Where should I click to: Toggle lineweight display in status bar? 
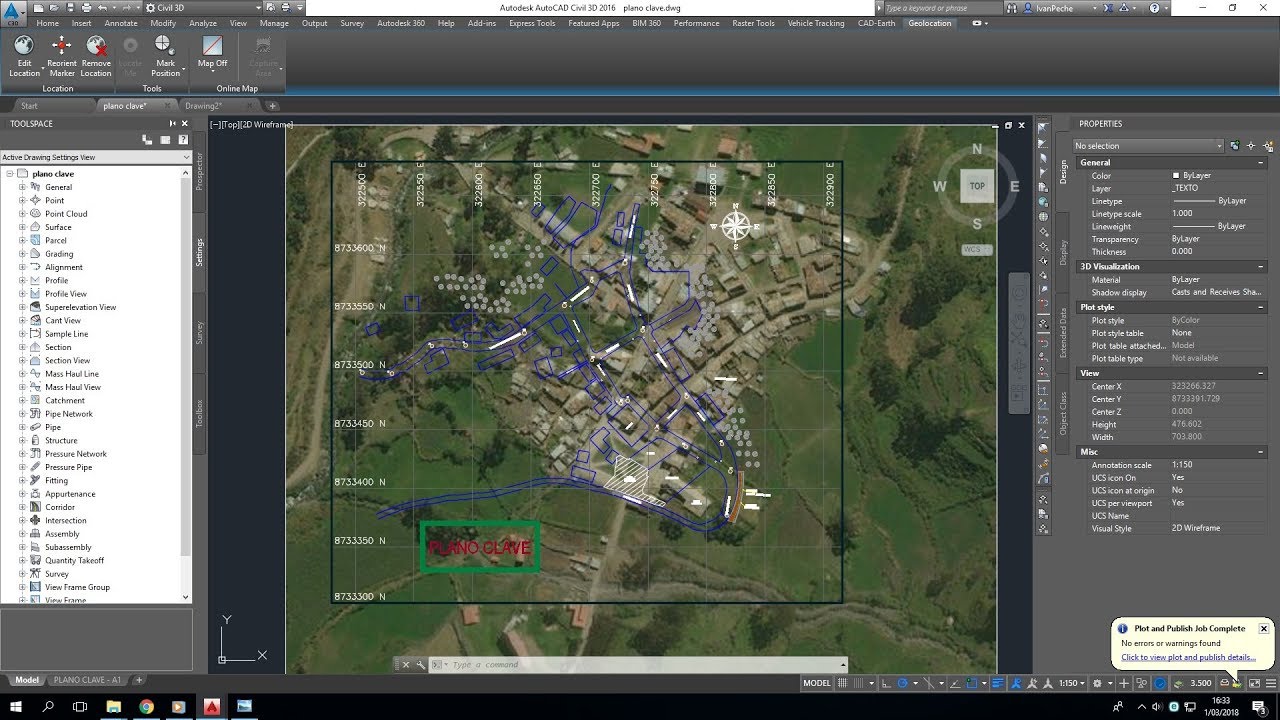[998, 683]
